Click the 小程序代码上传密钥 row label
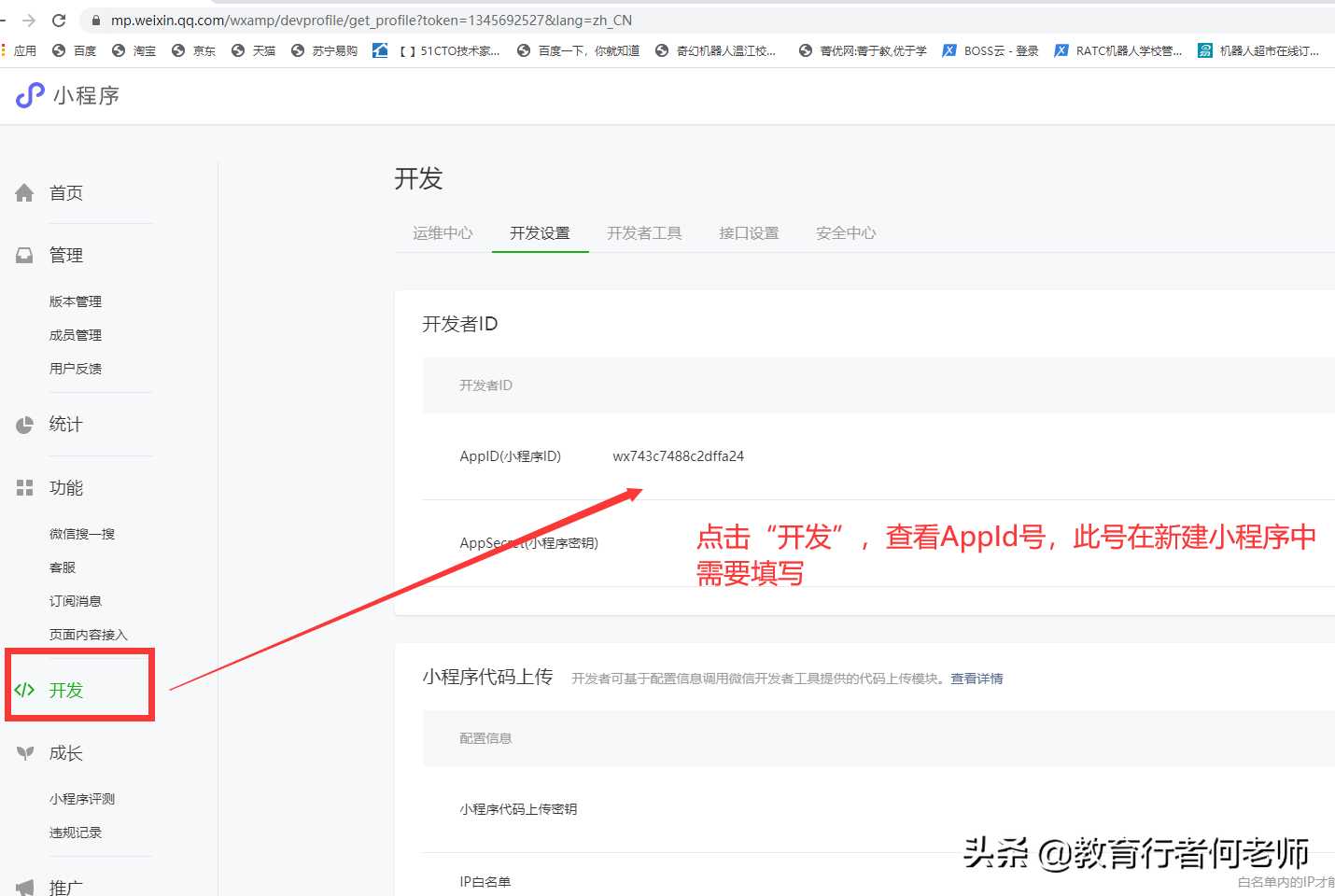Screen dimensions: 1335x896 click(518, 809)
